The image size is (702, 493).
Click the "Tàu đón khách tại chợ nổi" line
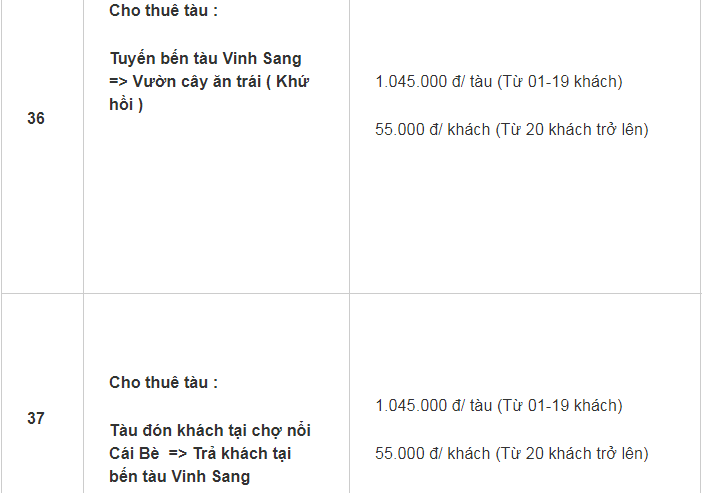click(210, 430)
